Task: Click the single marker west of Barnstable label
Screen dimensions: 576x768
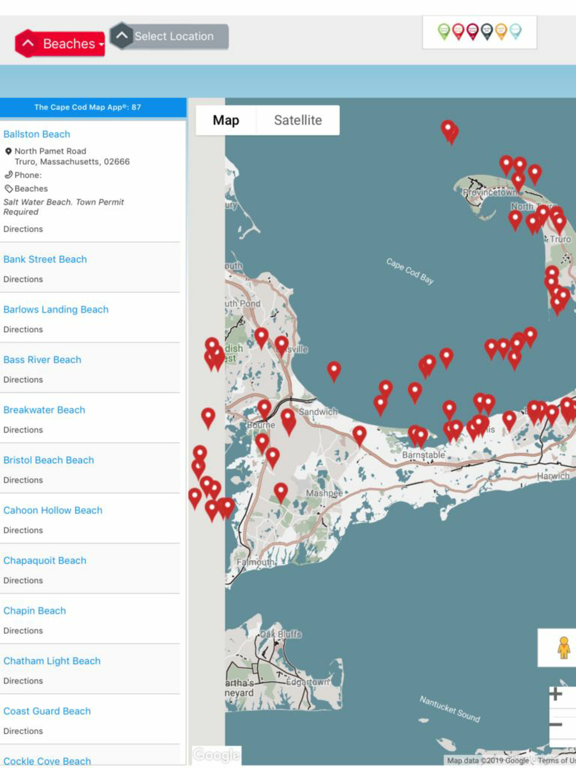Action: tap(360, 436)
